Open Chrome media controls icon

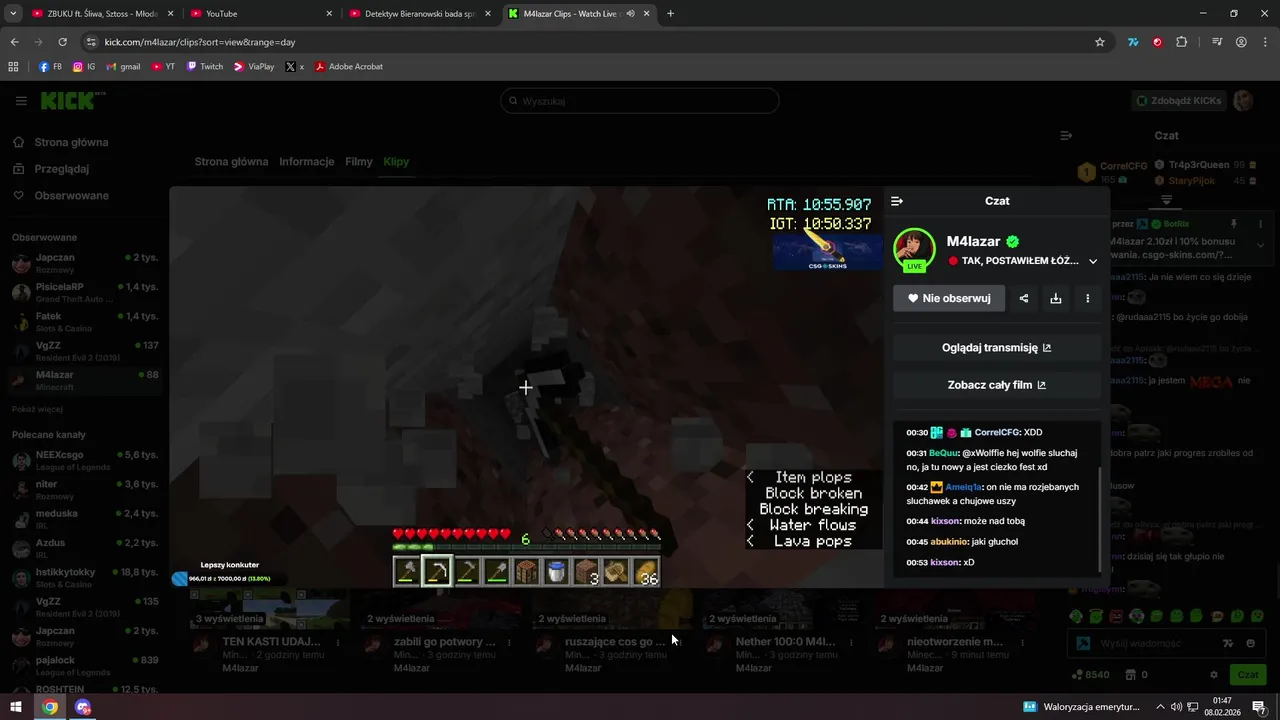pos(1217,42)
